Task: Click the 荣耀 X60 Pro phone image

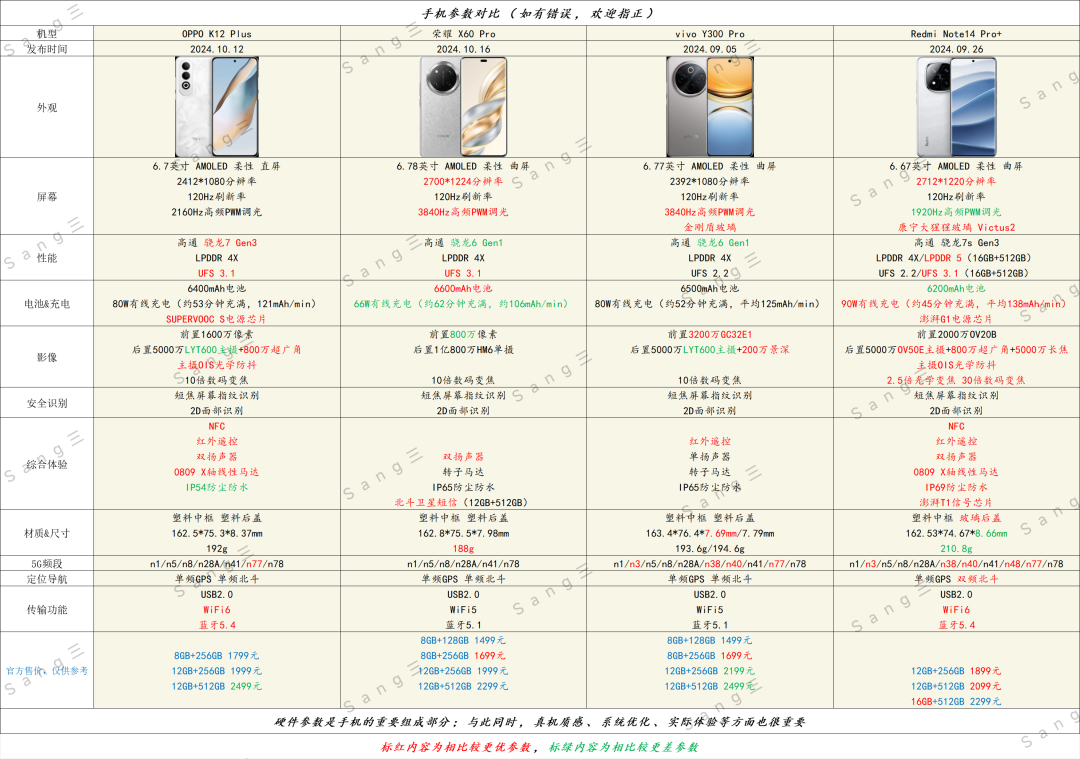Action: [x=464, y=107]
